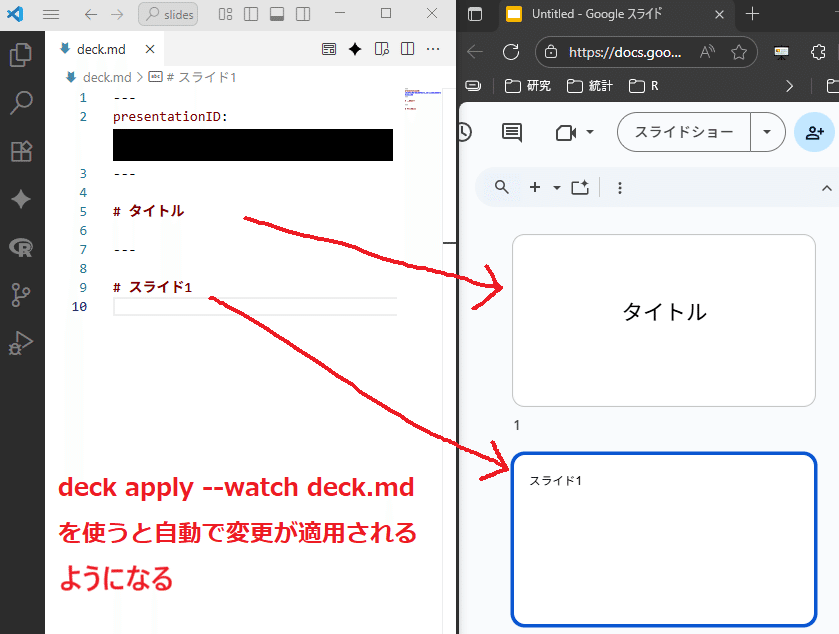Collapse the Google Slides menu header
This screenshot has height=634, width=839.
click(x=826, y=188)
